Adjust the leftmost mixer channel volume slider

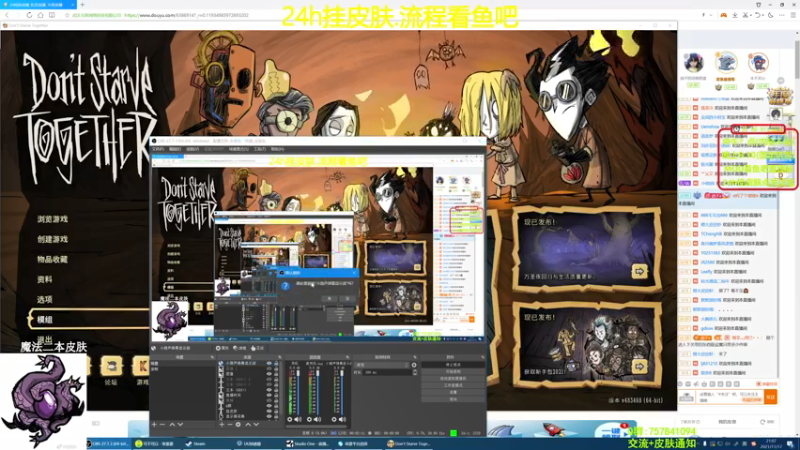[298, 392]
